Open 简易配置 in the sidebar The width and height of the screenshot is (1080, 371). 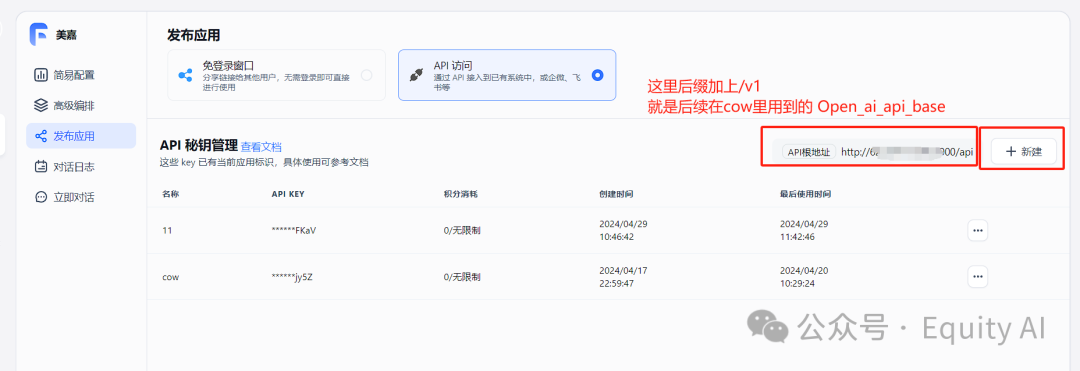(81, 75)
